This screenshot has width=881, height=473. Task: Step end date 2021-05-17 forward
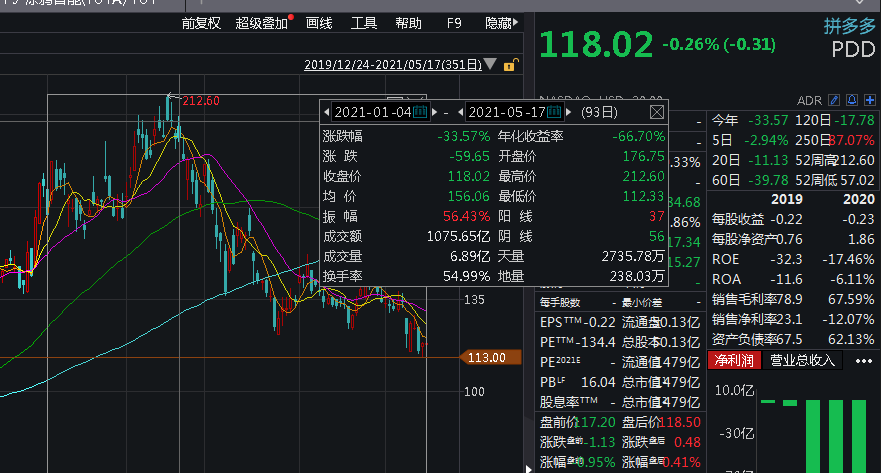click(569, 112)
